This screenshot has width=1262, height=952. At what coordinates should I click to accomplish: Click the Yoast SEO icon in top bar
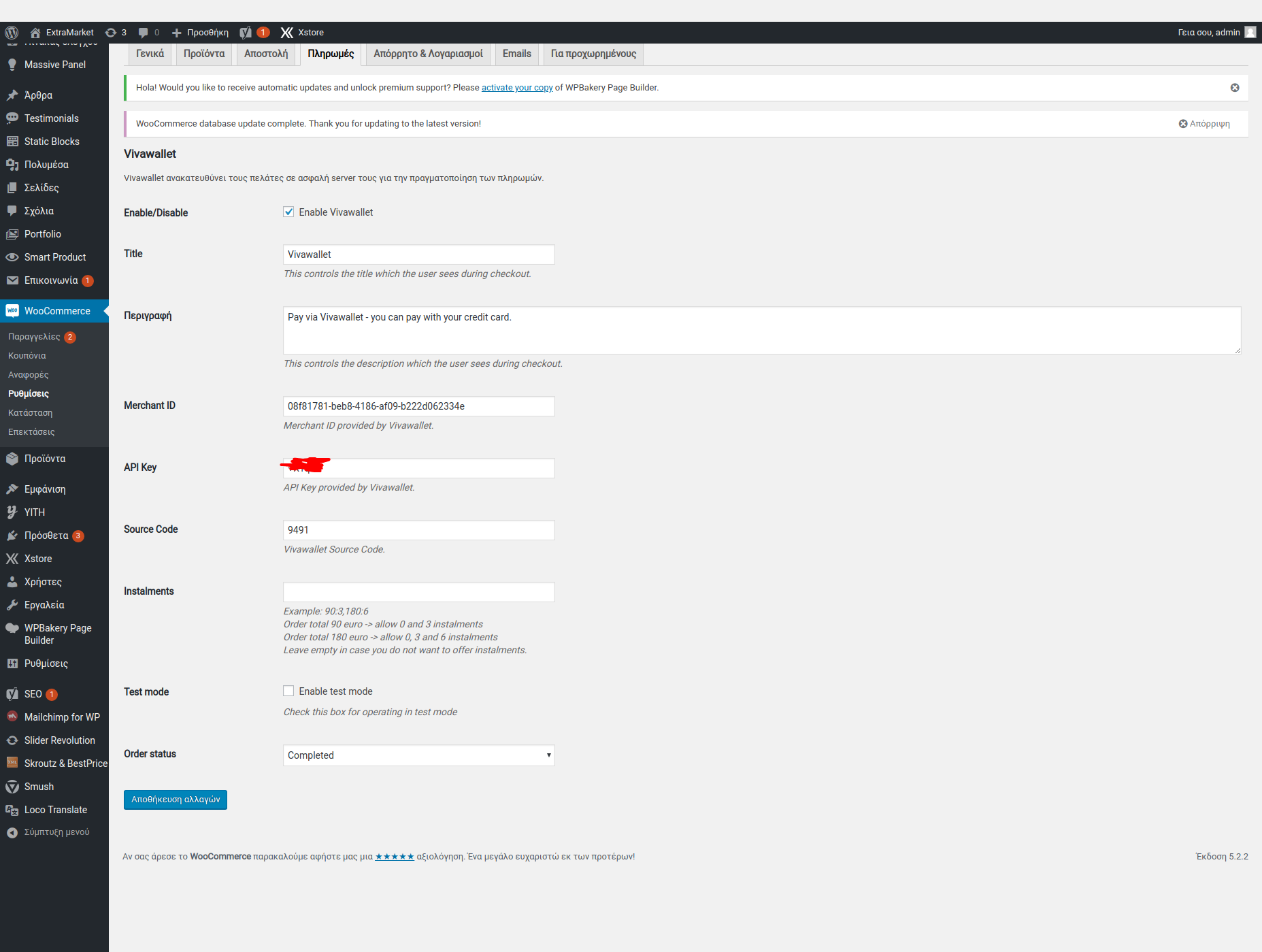tap(245, 32)
